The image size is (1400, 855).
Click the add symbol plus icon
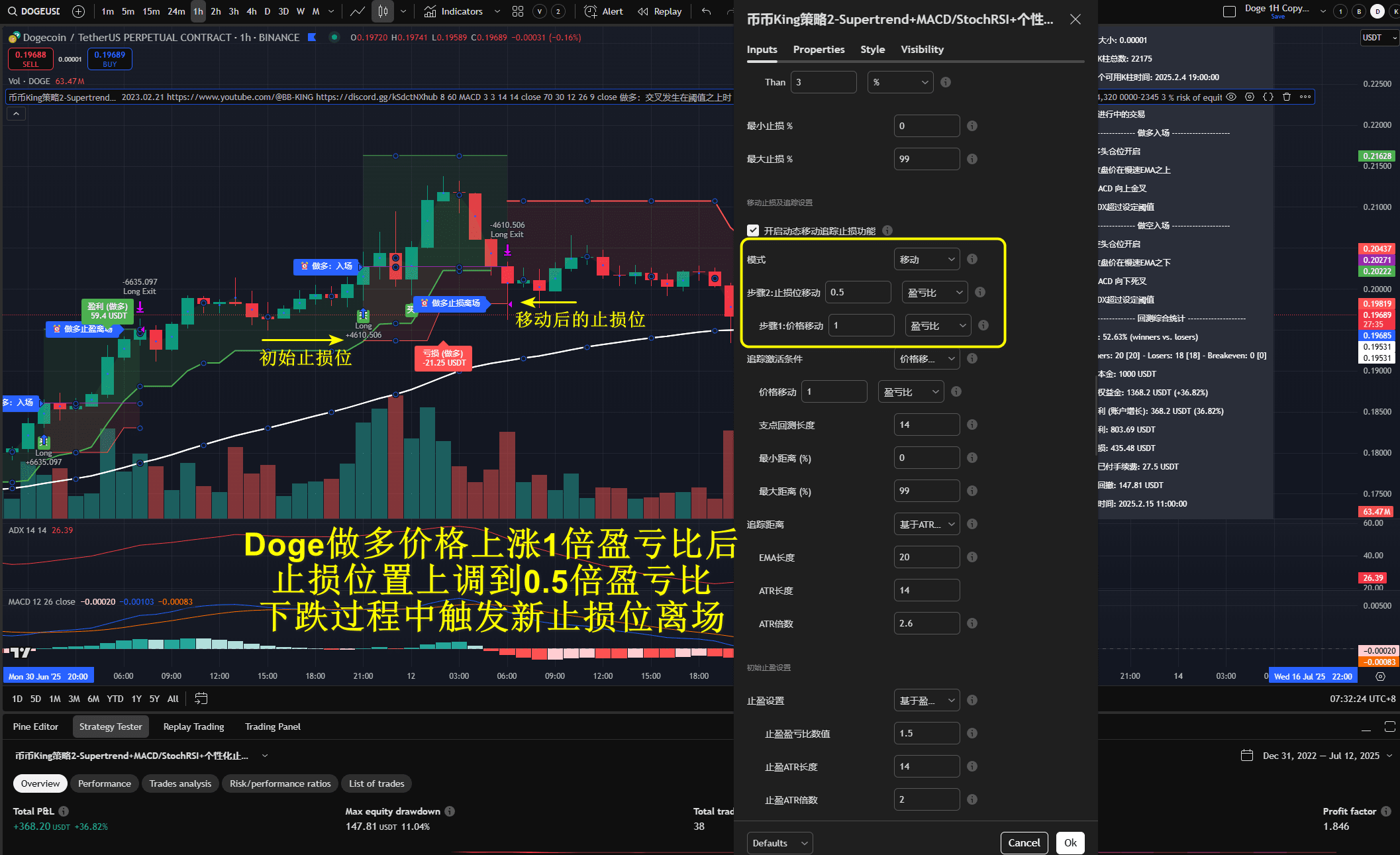(x=78, y=11)
